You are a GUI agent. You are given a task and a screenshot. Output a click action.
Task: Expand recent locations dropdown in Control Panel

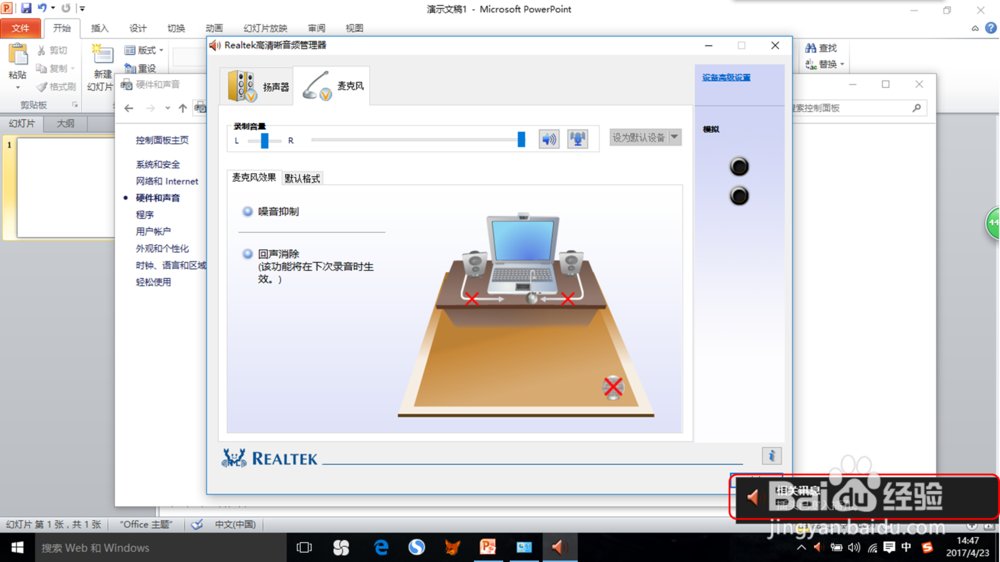point(167,108)
